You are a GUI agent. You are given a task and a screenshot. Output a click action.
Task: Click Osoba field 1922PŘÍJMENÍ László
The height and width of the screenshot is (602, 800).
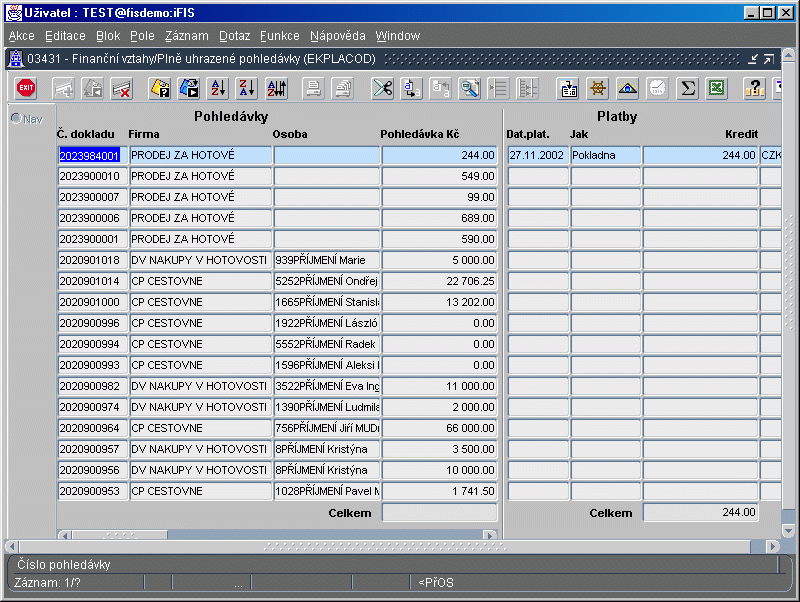[x=327, y=323]
